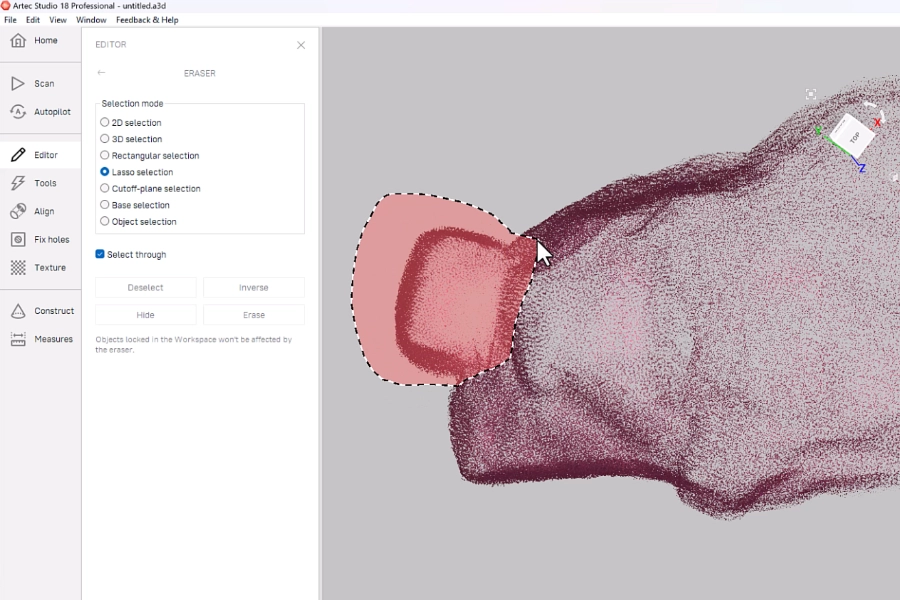Open the Home section icon
900x600 pixels.
pyautogui.click(x=18, y=41)
